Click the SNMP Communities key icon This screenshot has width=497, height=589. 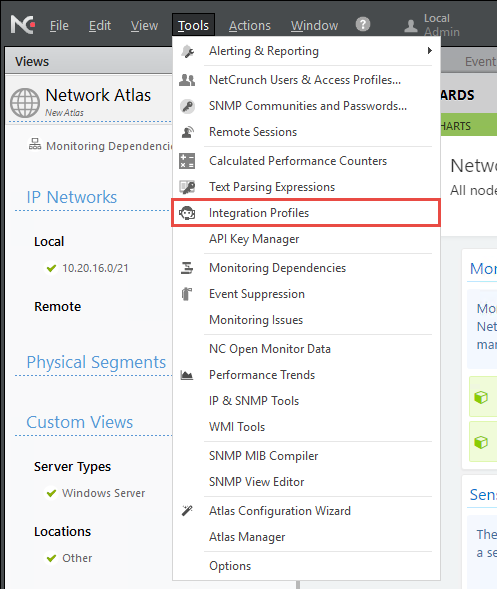187,106
